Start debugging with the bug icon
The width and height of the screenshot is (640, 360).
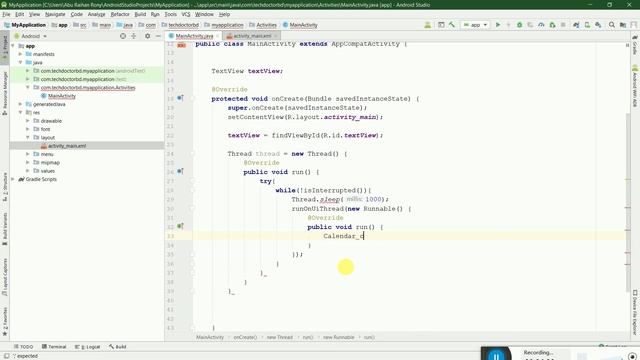pyautogui.click(x=519, y=25)
